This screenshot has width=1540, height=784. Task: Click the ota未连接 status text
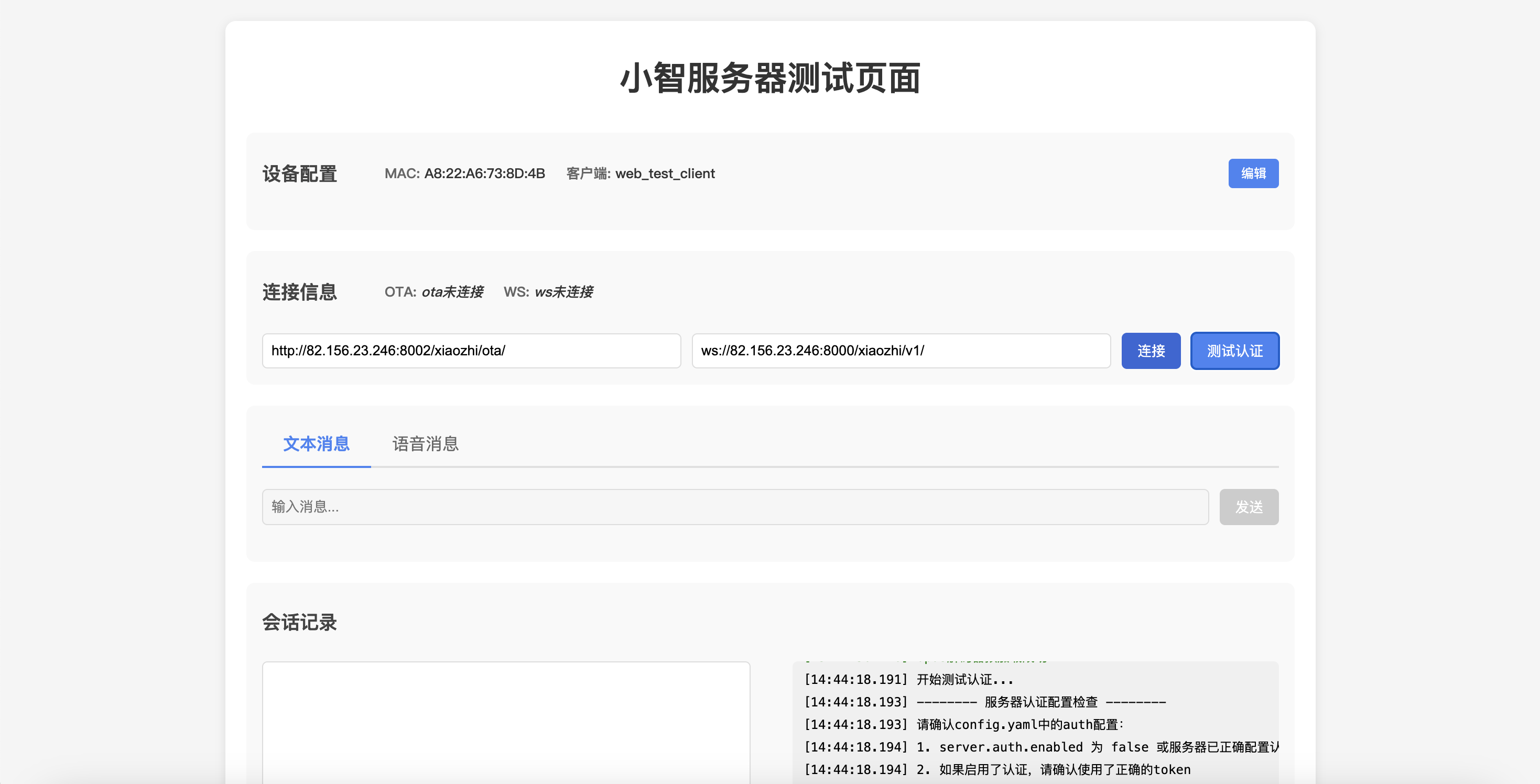tap(452, 291)
